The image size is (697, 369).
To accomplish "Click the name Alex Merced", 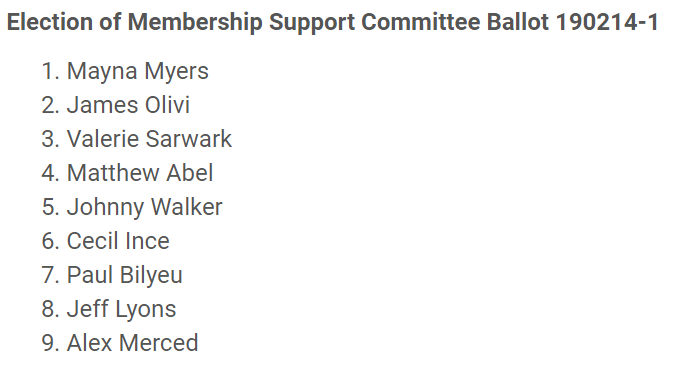I will tap(132, 343).
